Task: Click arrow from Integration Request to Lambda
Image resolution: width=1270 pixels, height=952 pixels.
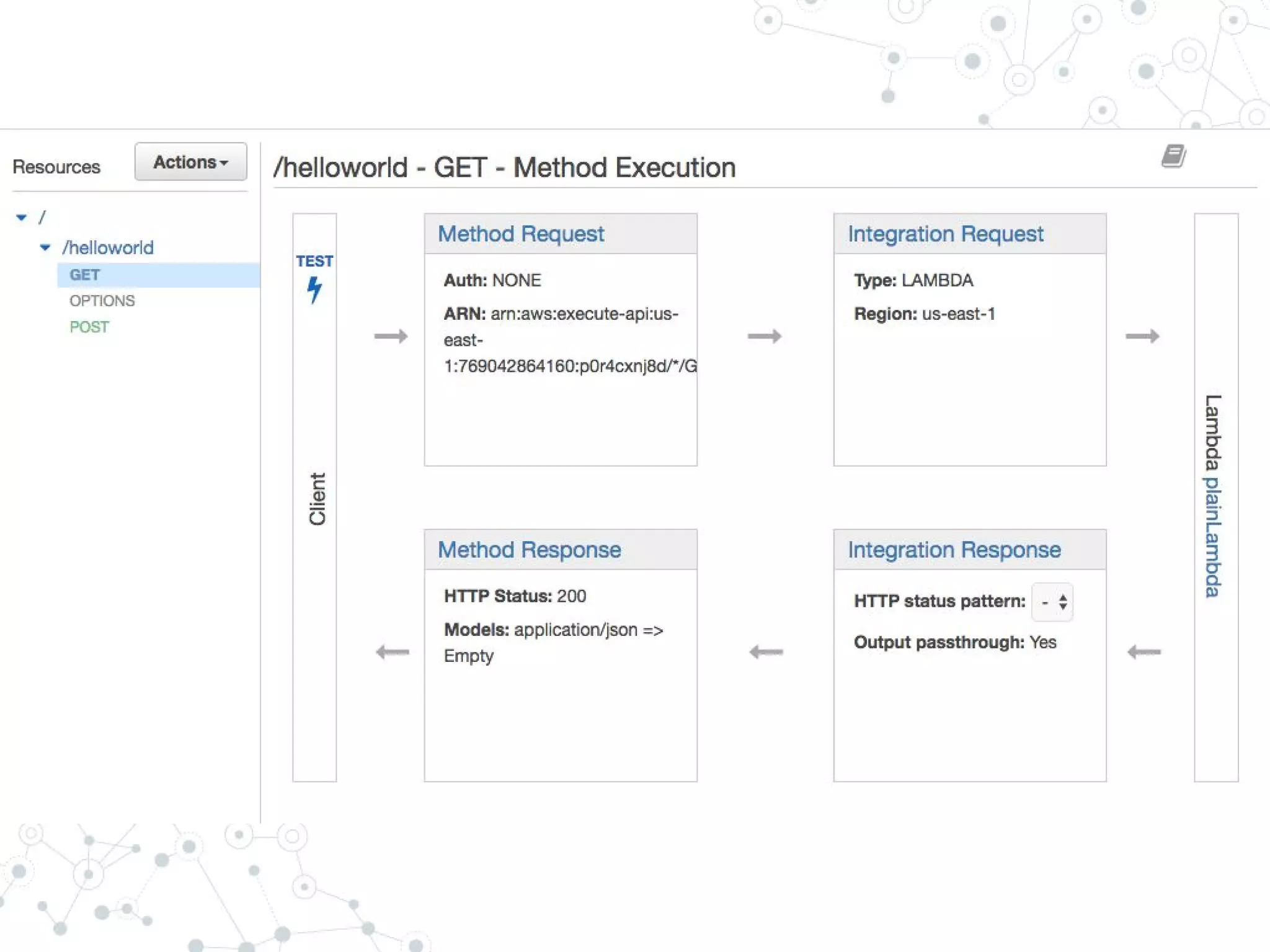Action: tap(1142, 337)
